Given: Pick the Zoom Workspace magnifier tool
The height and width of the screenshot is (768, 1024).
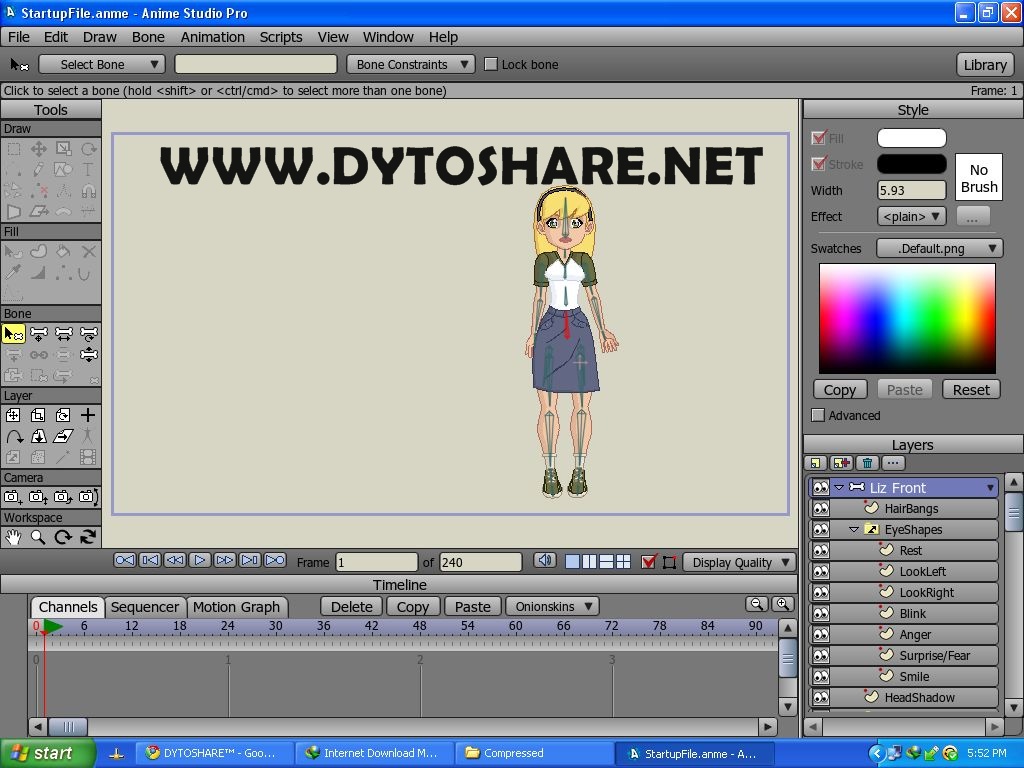Looking at the screenshot, I should [x=39, y=537].
